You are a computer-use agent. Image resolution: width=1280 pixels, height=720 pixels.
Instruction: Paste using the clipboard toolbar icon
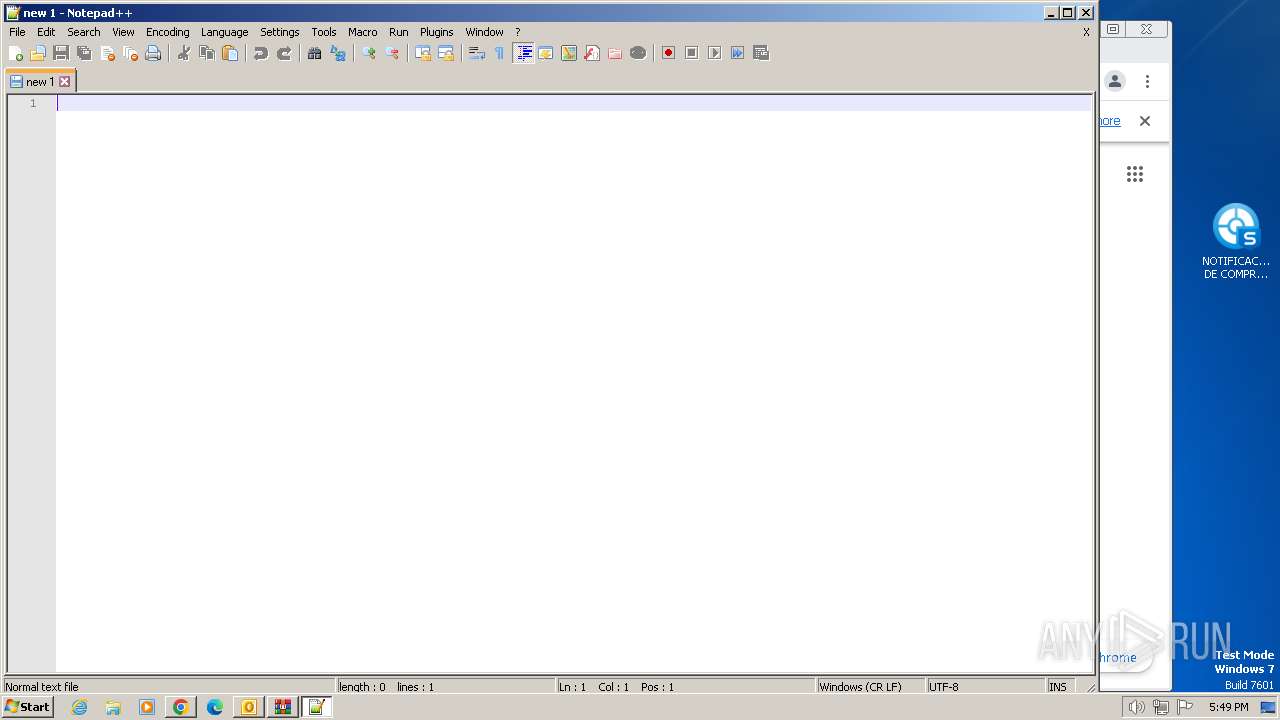click(230, 53)
